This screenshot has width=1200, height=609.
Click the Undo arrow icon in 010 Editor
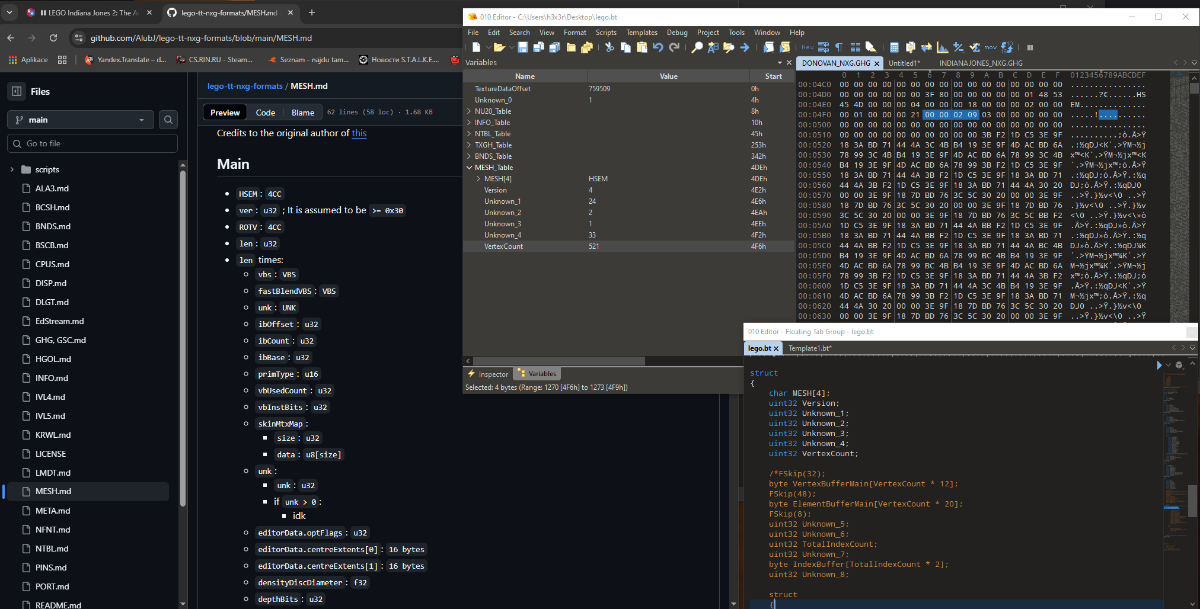[x=657, y=47]
